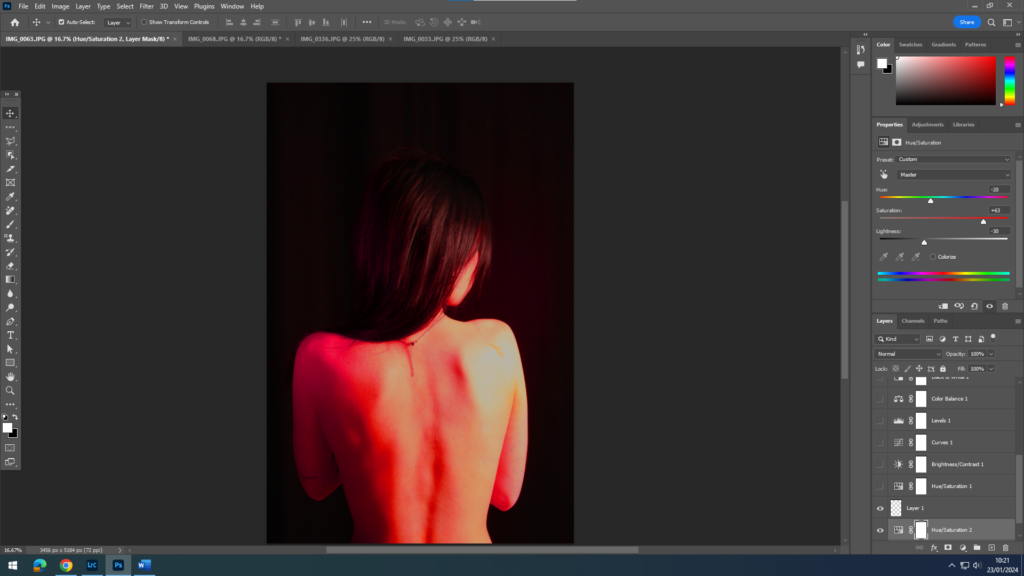The image size is (1024, 576).
Task: Select the Crop tool
Action: point(10,169)
